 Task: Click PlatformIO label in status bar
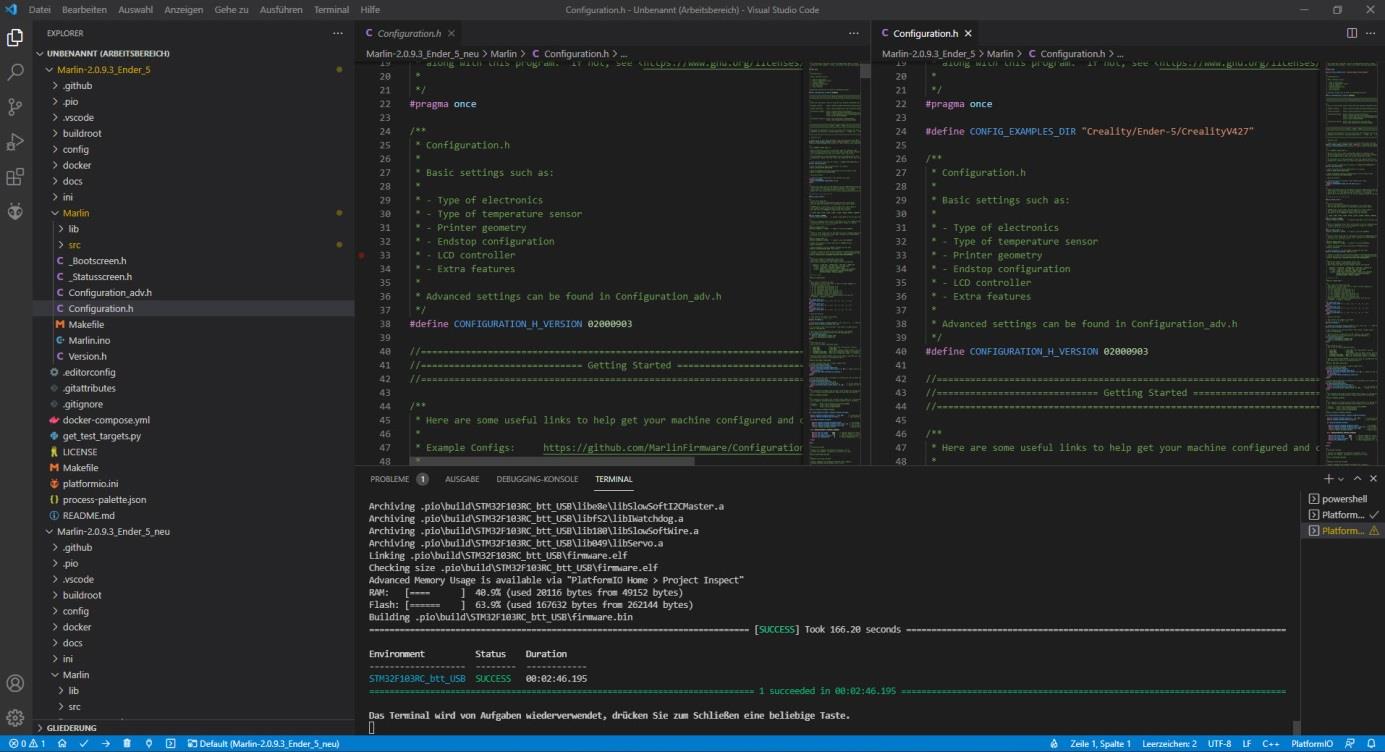coord(1312,744)
